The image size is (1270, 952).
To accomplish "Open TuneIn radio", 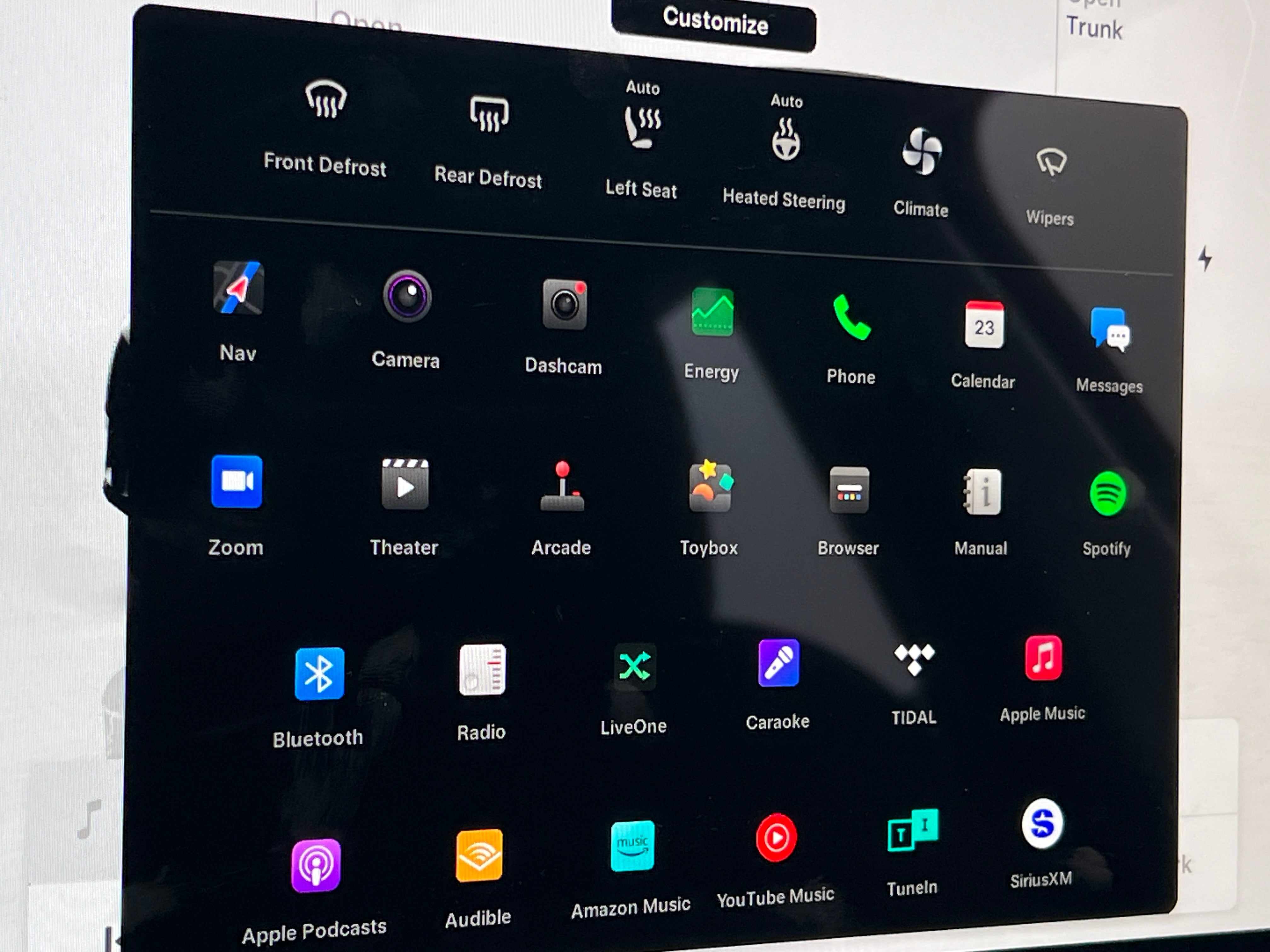I will pyautogui.click(x=913, y=830).
